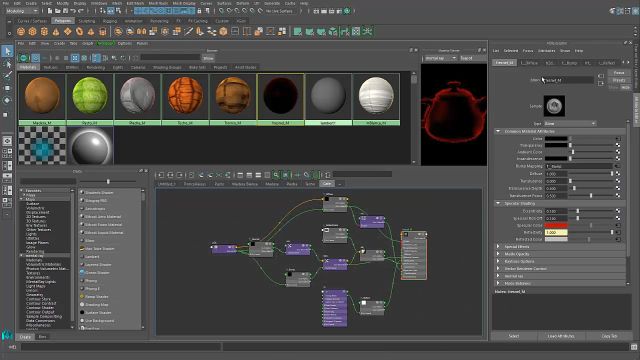Click the black Color swatch in Common Material Attributes
The image size is (640, 360).
click(x=556, y=139)
